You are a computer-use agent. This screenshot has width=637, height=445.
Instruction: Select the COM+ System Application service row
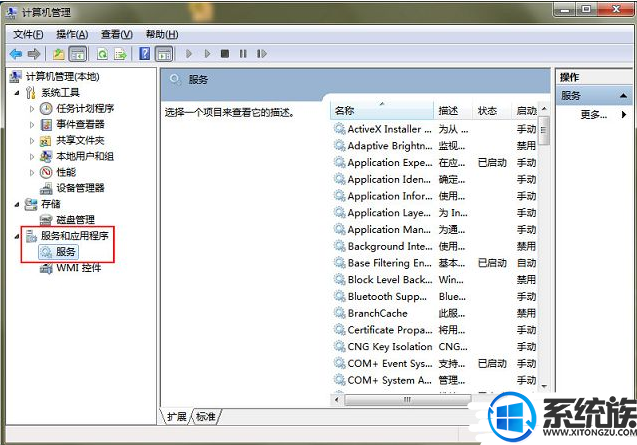(435, 380)
